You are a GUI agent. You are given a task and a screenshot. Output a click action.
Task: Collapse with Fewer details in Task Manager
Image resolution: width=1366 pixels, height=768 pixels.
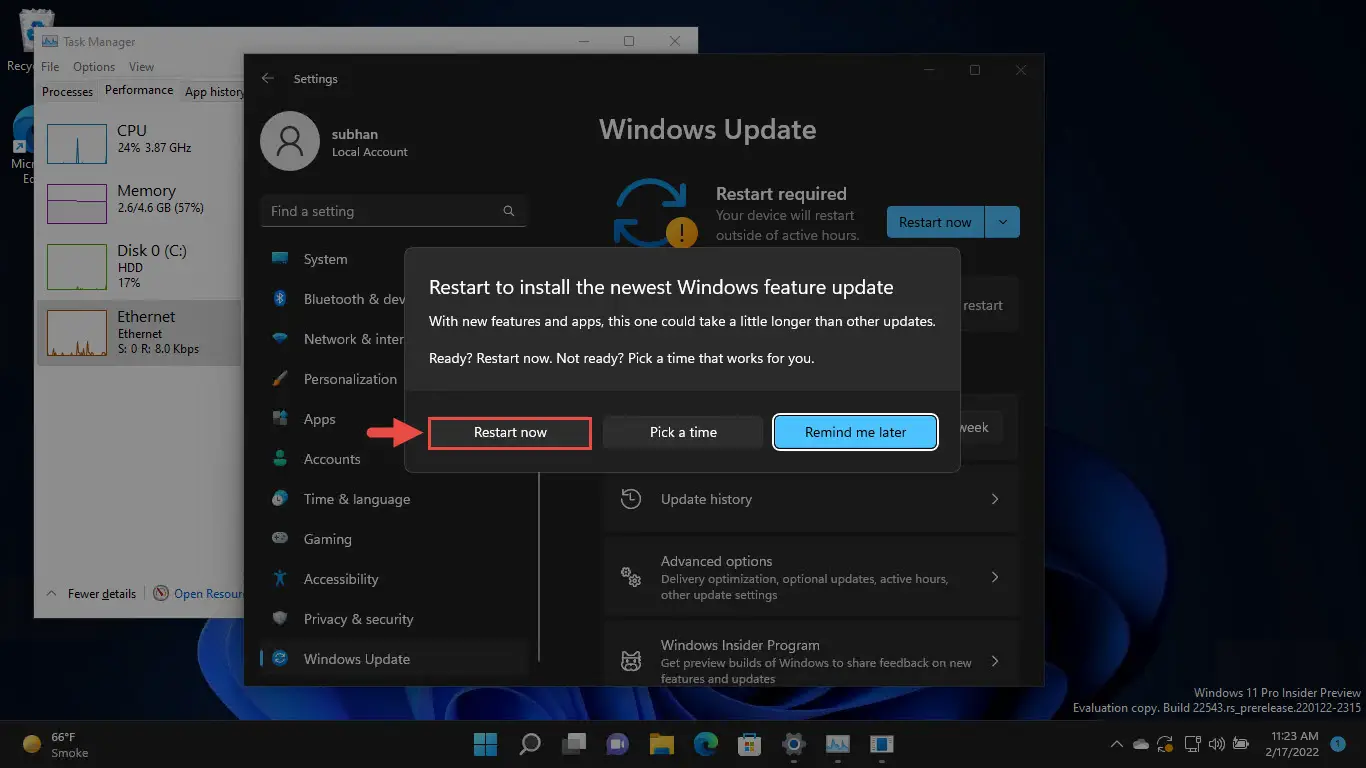91,594
